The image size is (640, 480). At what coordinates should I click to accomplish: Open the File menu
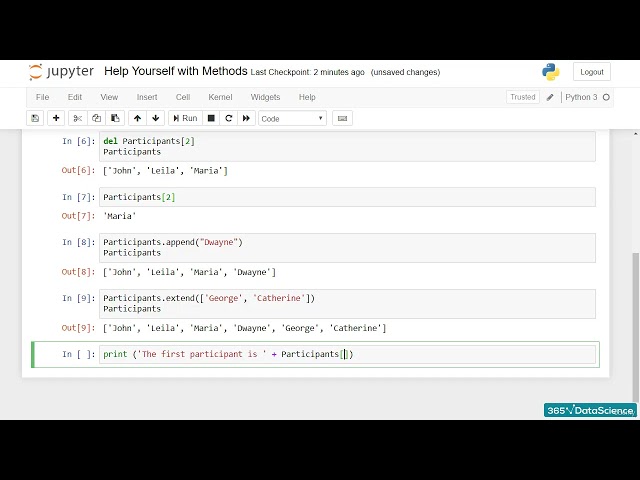[x=42, y=97]
